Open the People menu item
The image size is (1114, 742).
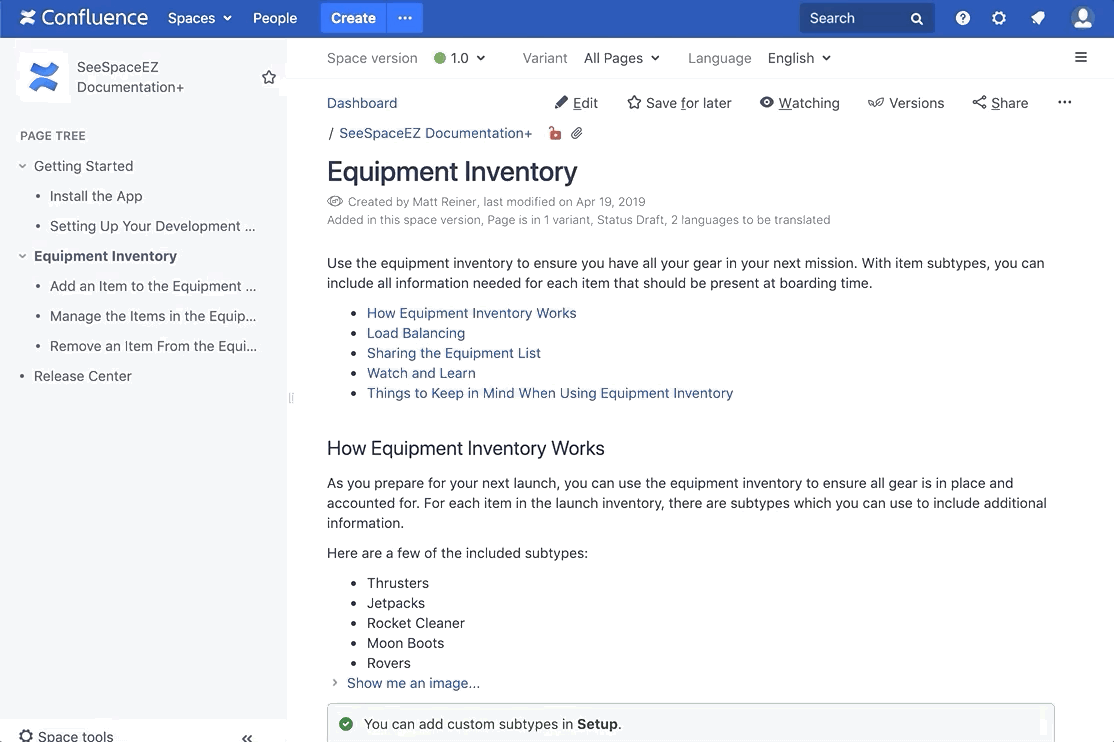point(275,18)
